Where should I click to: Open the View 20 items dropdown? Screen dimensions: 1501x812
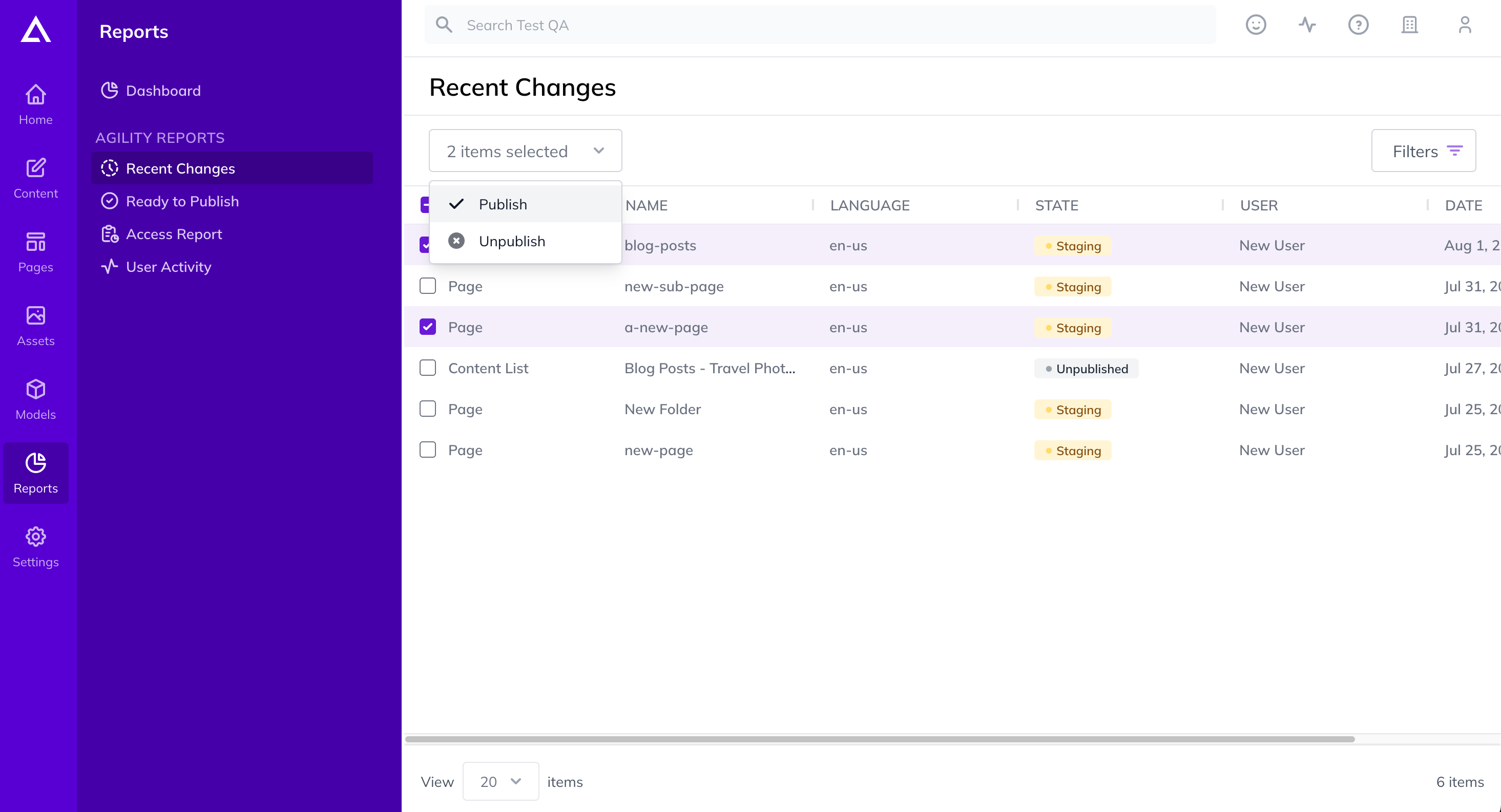click(501, 781)
